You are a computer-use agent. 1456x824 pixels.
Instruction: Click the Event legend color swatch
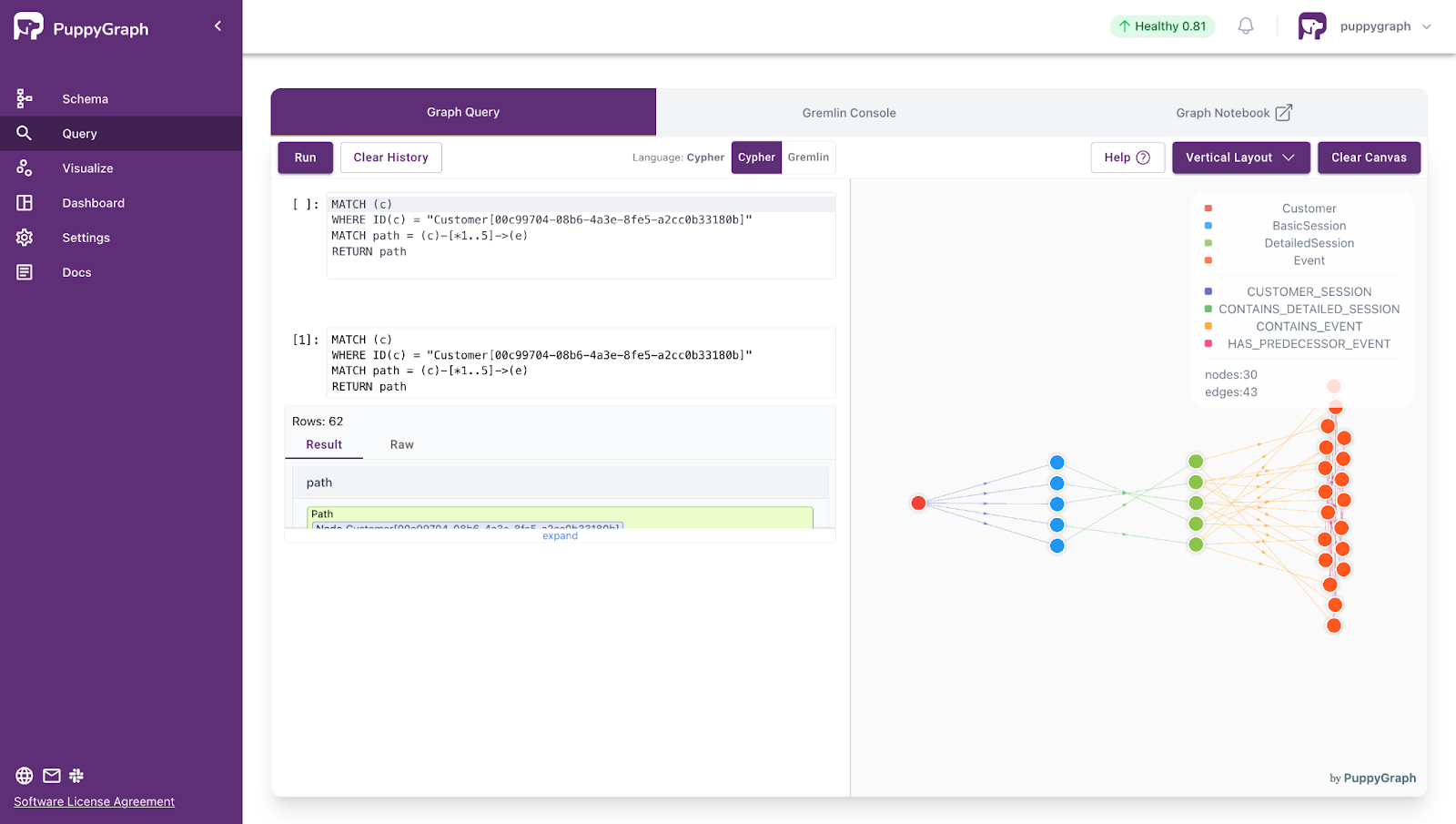(1208, 260)
